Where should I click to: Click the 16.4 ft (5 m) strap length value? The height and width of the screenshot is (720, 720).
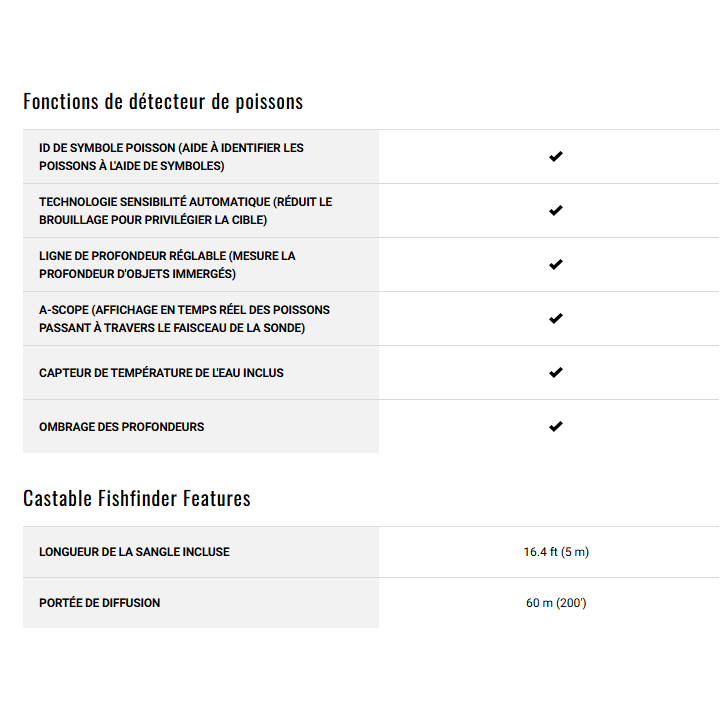pos(556,552)
